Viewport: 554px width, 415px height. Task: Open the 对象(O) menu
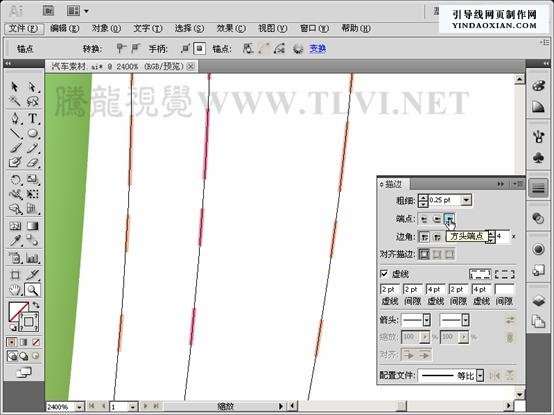coord(106,29)
